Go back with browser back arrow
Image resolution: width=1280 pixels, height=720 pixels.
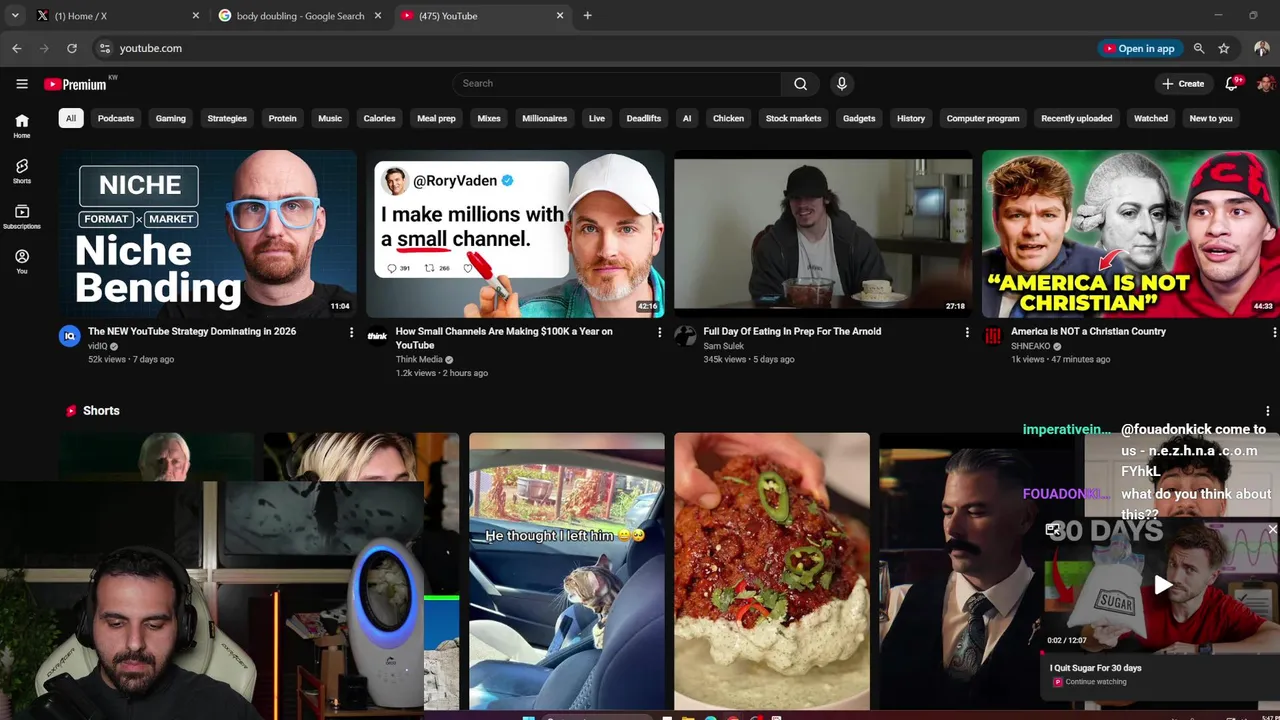(x=17, y=48)
